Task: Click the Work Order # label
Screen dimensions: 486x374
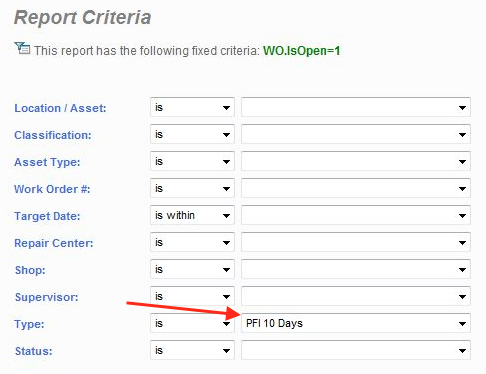Action: 52,189
